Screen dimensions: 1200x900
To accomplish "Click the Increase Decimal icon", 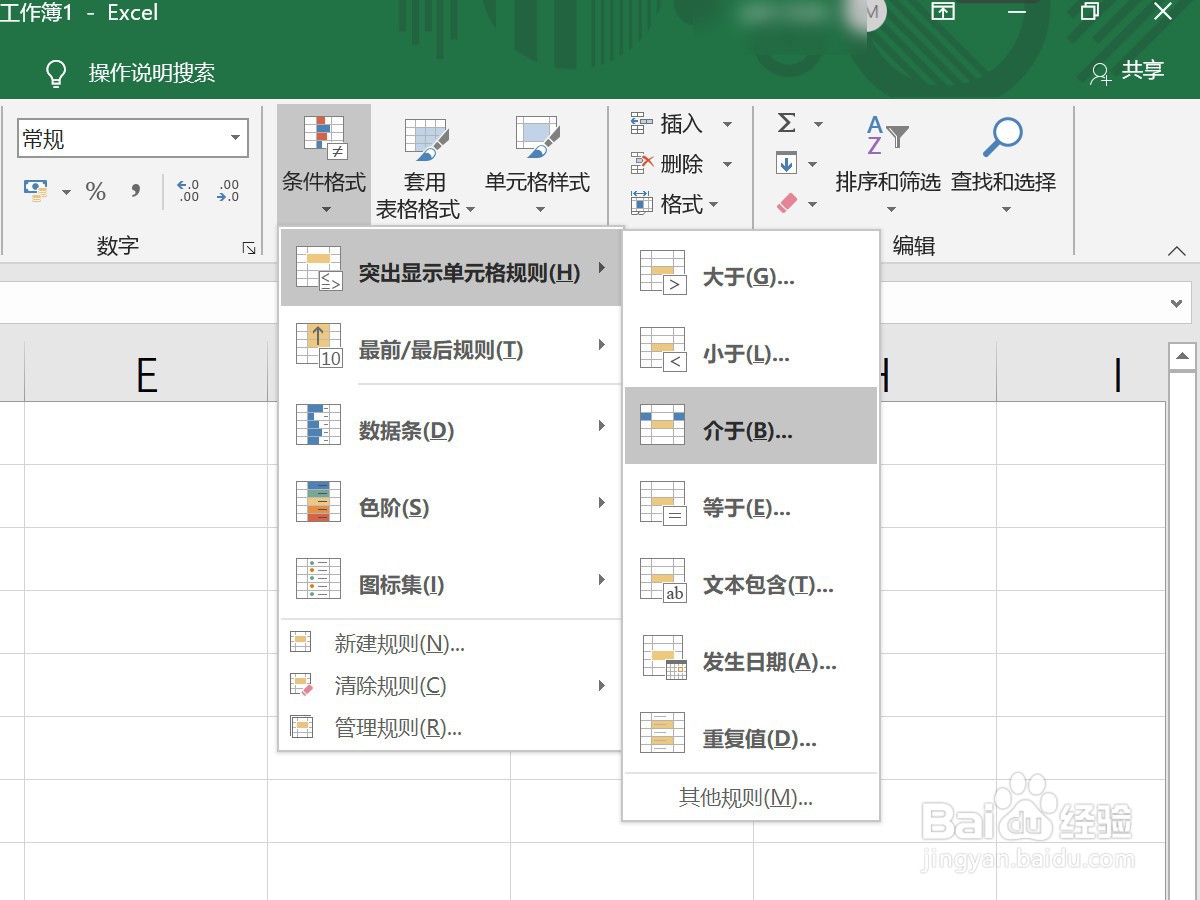I will [x=188, y=191].
